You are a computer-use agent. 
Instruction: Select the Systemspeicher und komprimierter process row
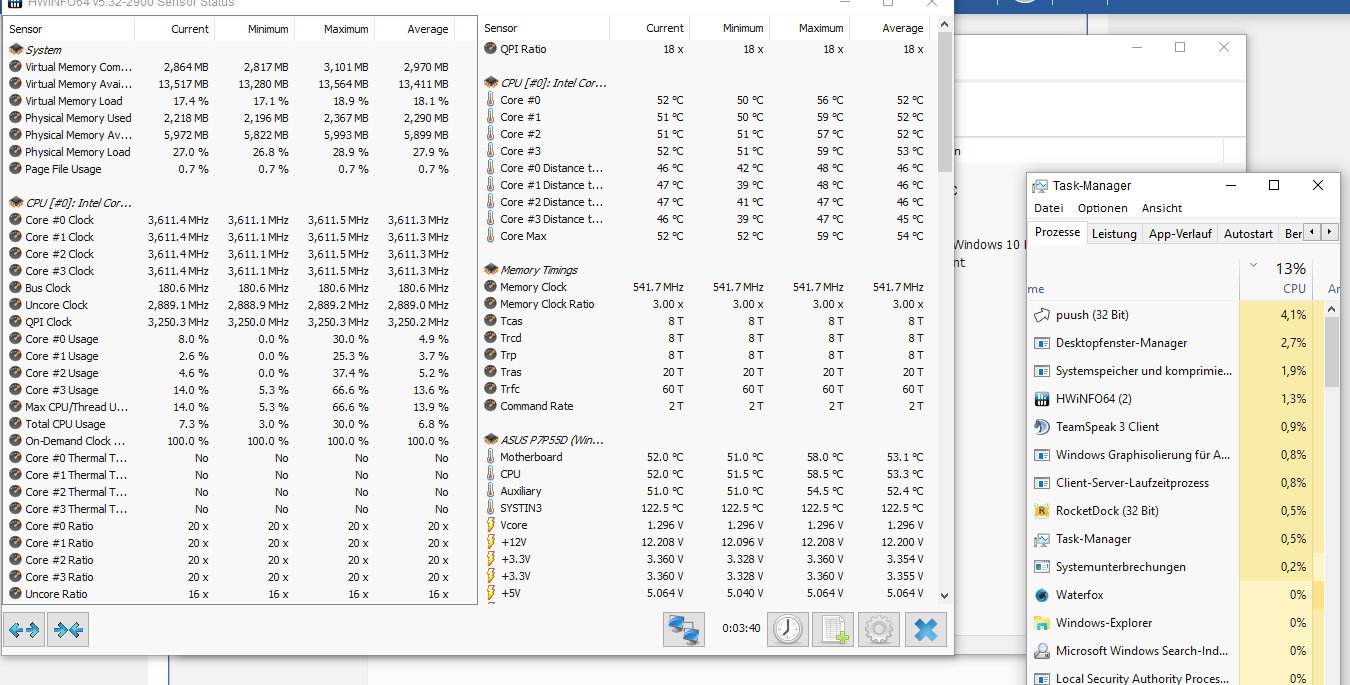point(1175,371)
